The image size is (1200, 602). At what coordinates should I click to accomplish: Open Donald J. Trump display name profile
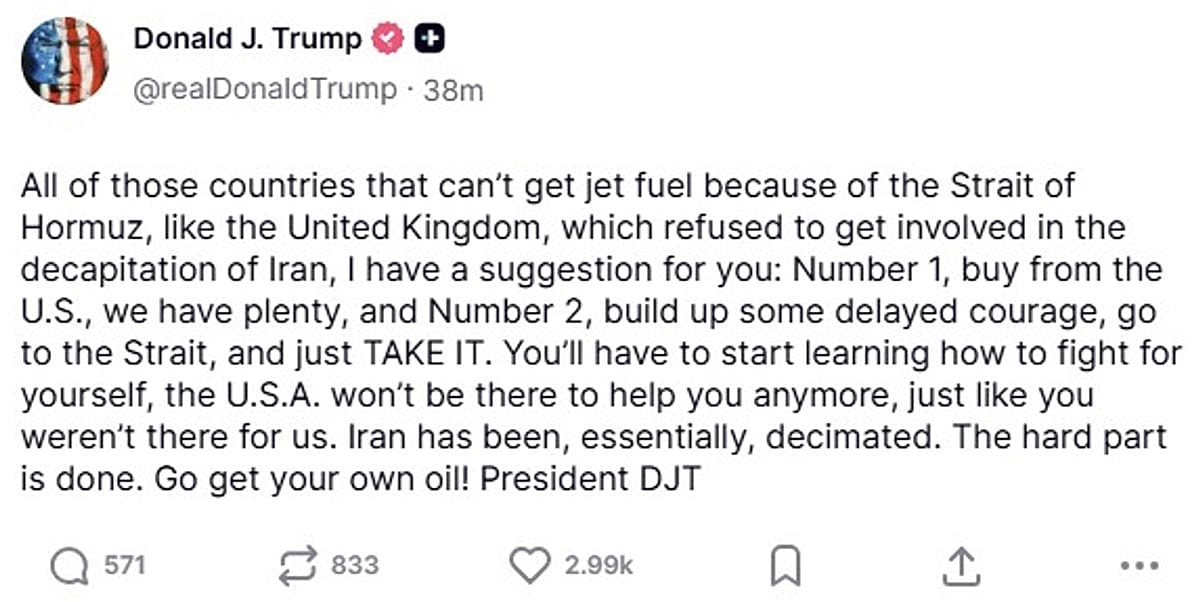coord(248,39)
